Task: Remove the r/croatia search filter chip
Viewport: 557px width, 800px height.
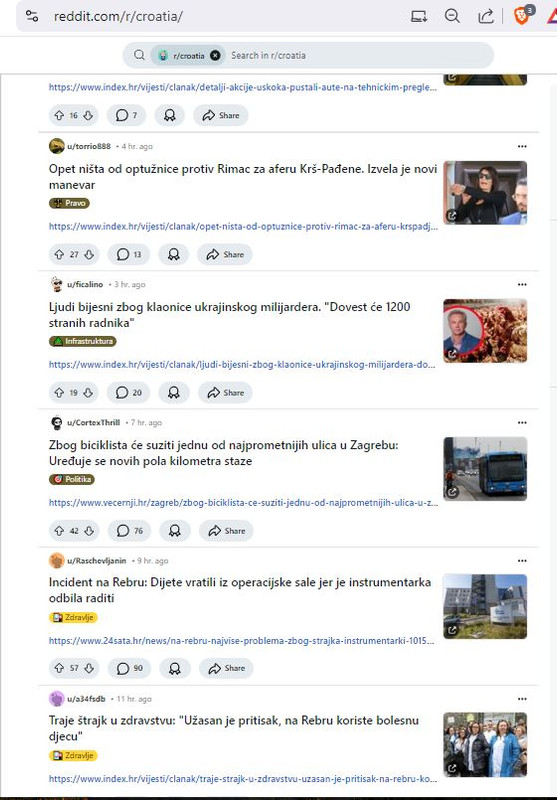Action: click(215, 56)
